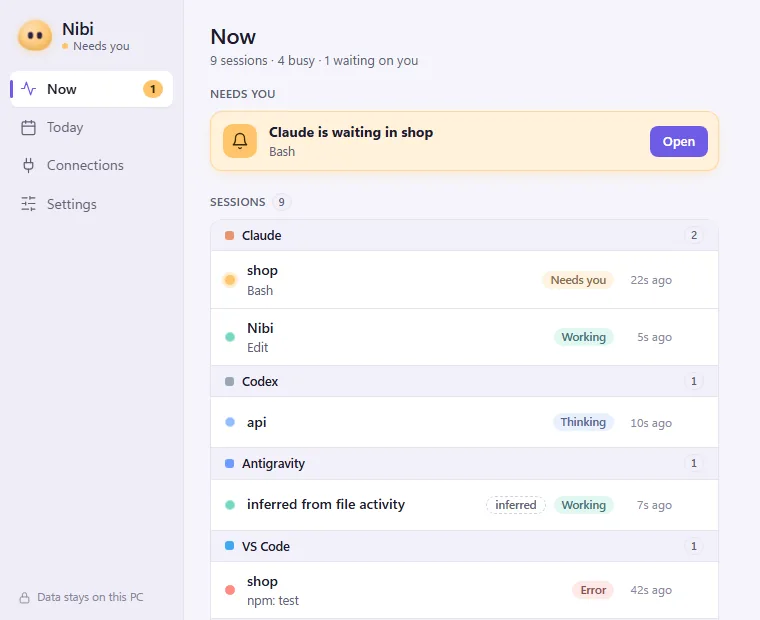Collapse the Claude sessions group header

464,236
